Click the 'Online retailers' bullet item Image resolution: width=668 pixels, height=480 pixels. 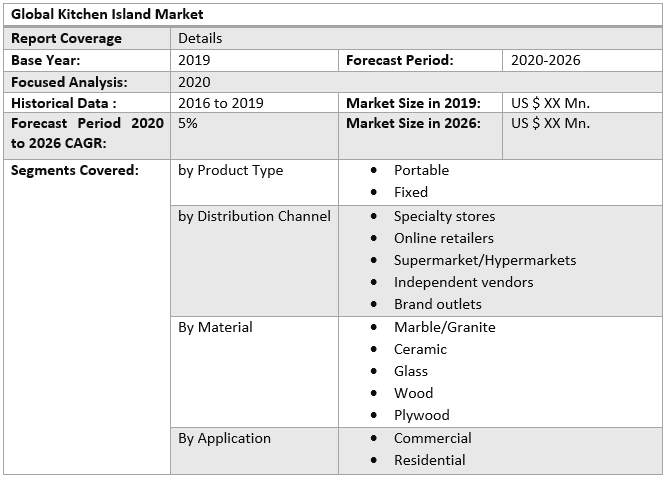(443, 238)
